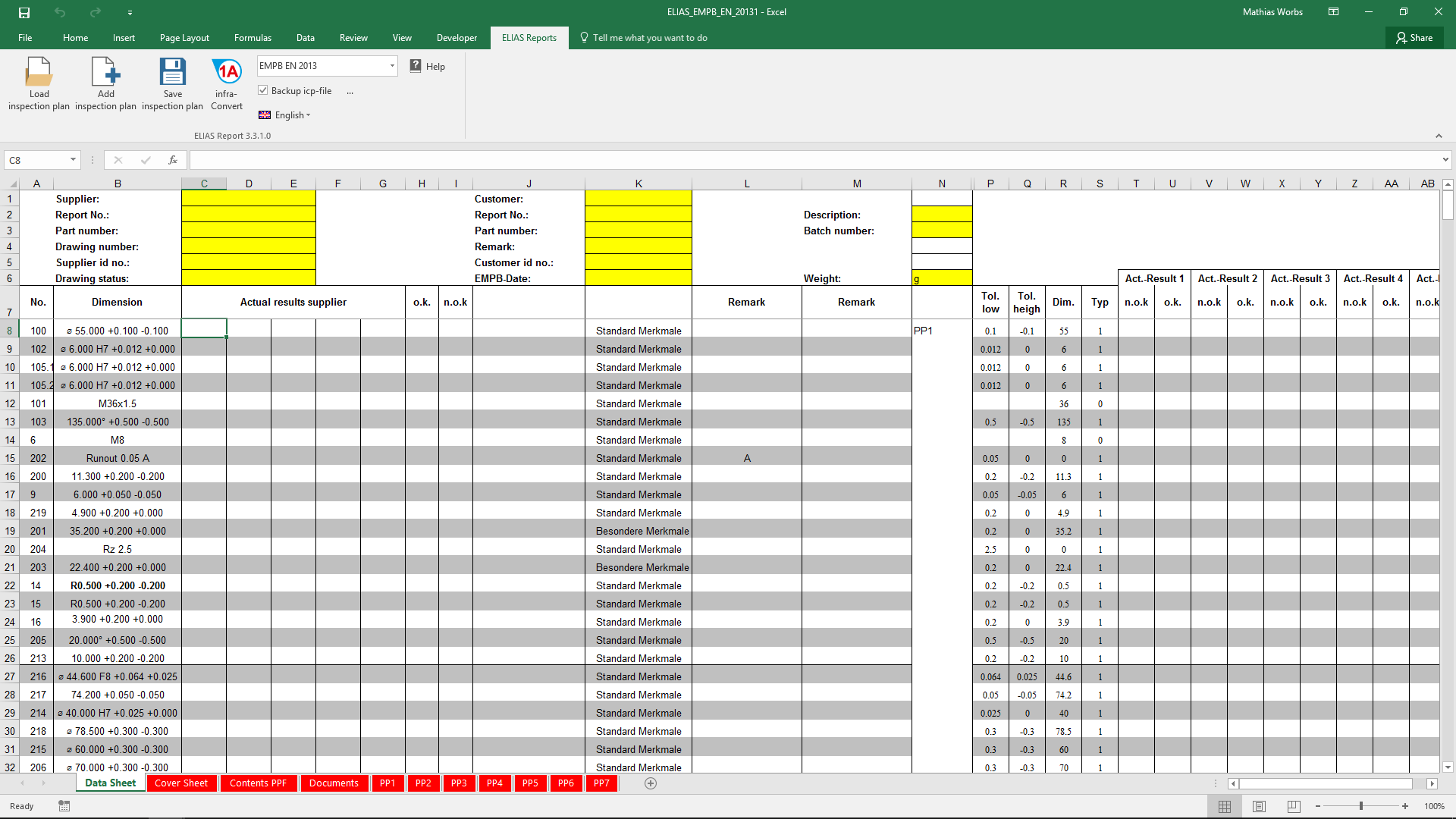Click the Load inspection plan icon
The image size is (1456, 819).
point(39,72)
